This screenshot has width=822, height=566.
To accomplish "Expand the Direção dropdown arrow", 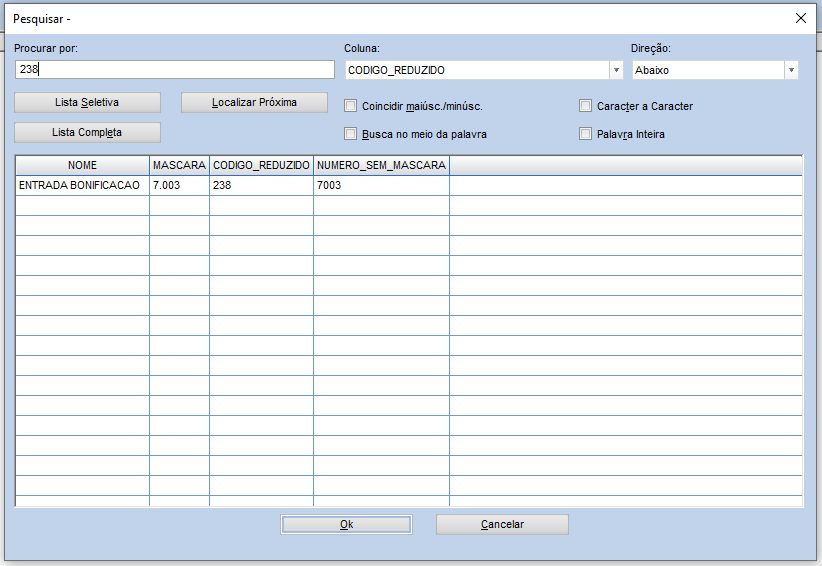I will tap(791, 70).
